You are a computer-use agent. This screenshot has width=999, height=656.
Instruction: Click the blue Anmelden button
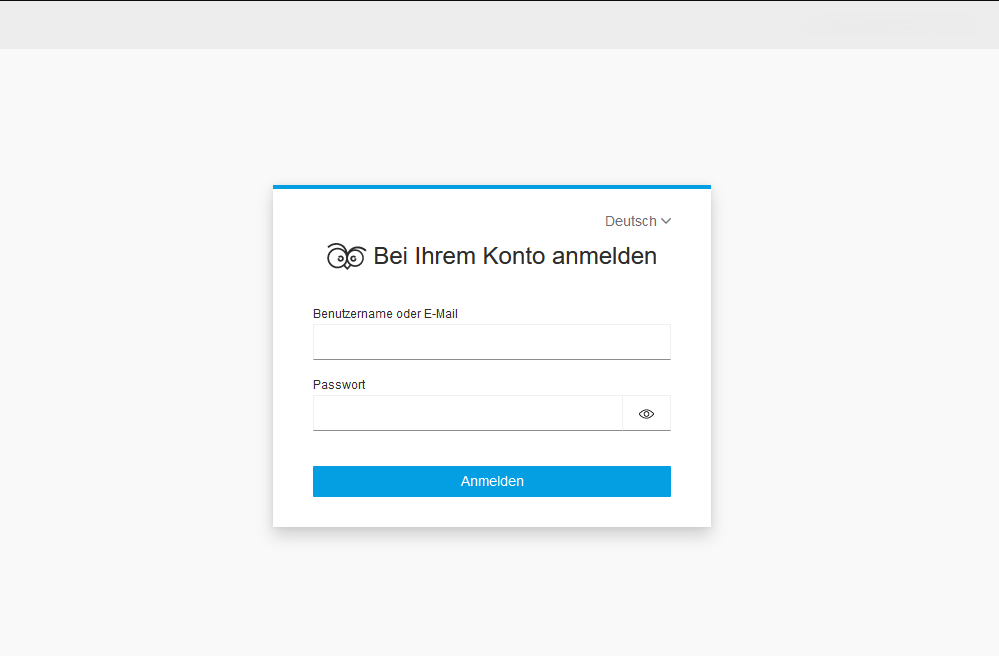click(x=491, y=481)
